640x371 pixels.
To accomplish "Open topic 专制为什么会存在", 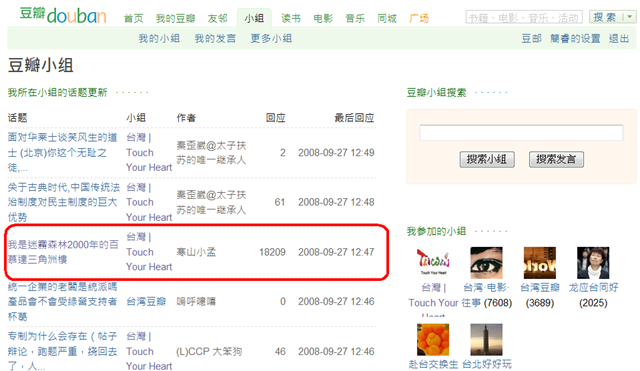I will tap(62, 351).
